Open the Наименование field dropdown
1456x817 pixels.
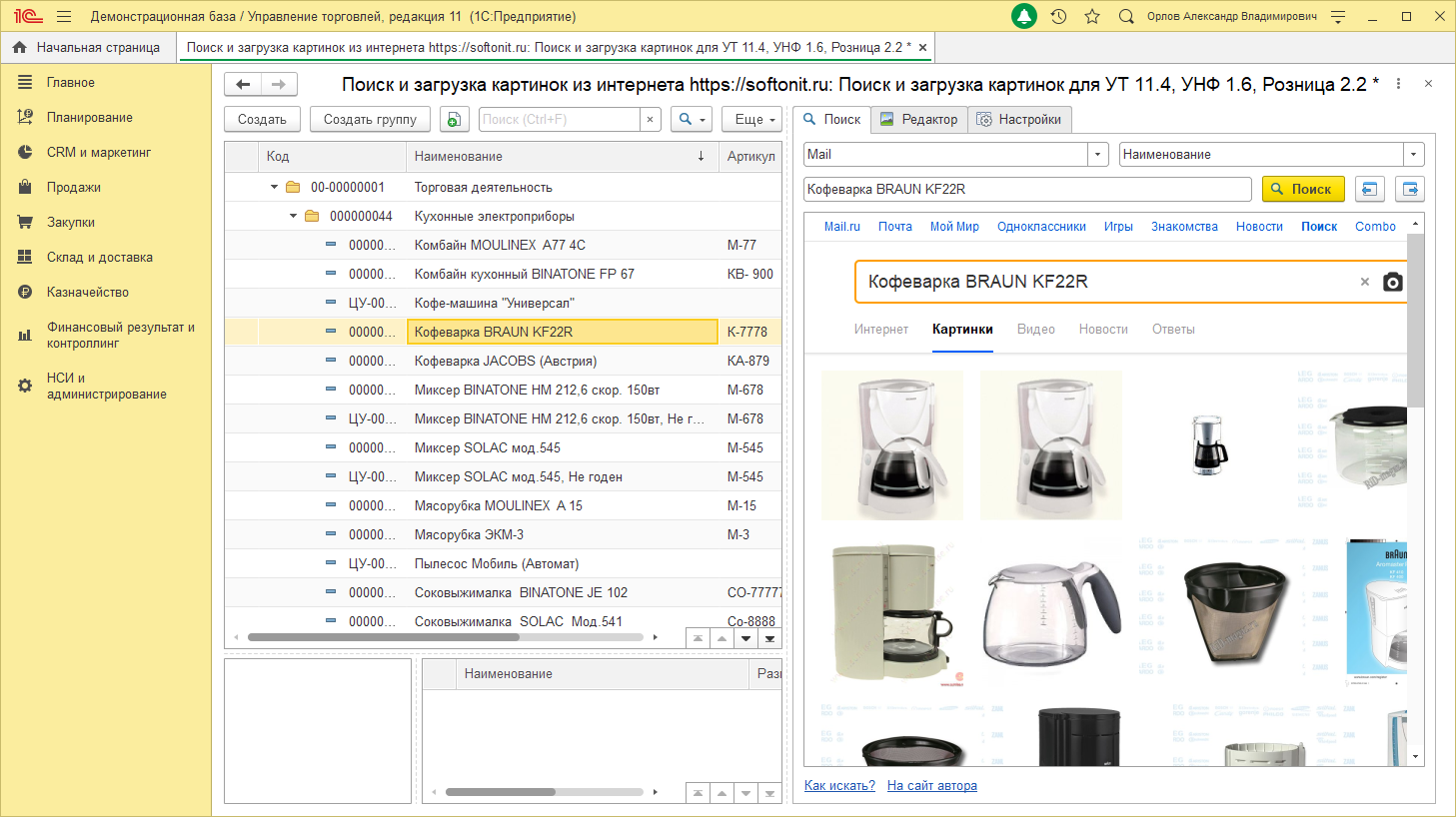pos(1414,154)
